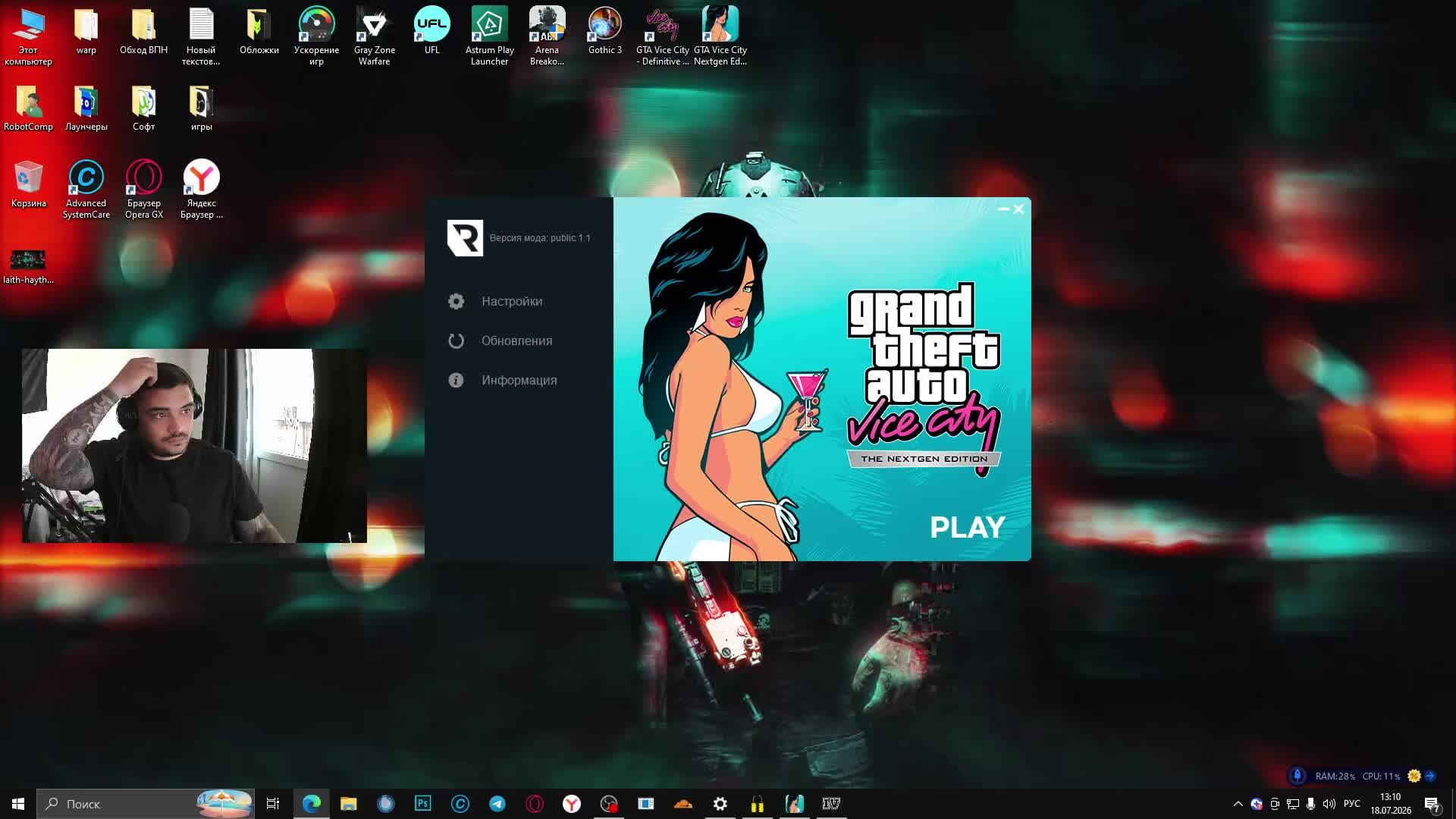Select the Astrum Play Launcher shortcut
The width and height of the screenshot is (1456, 819).
[x=489, y=36]
